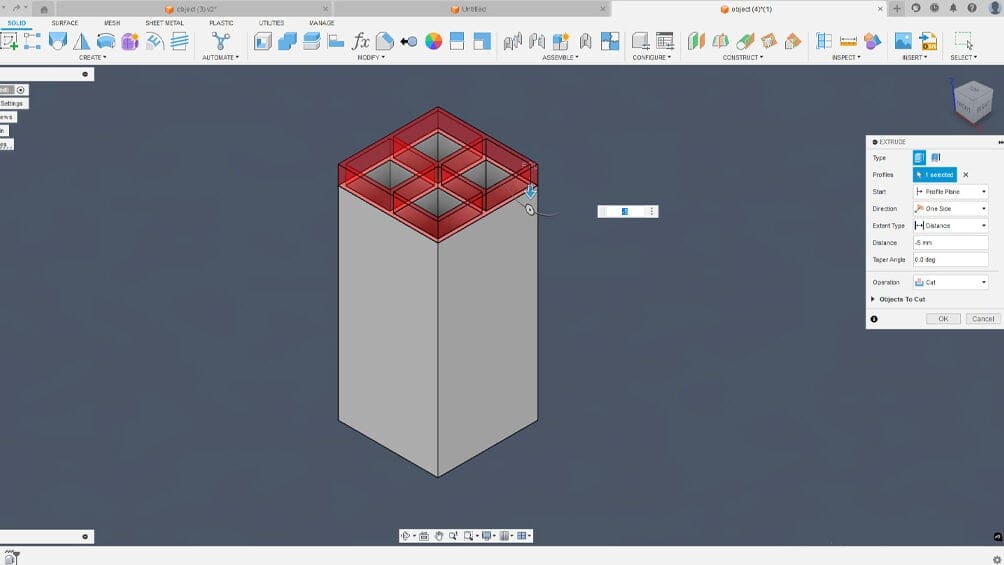
Task: Activate the '1 selected' profiles selector
Action: tap(935, 175)
